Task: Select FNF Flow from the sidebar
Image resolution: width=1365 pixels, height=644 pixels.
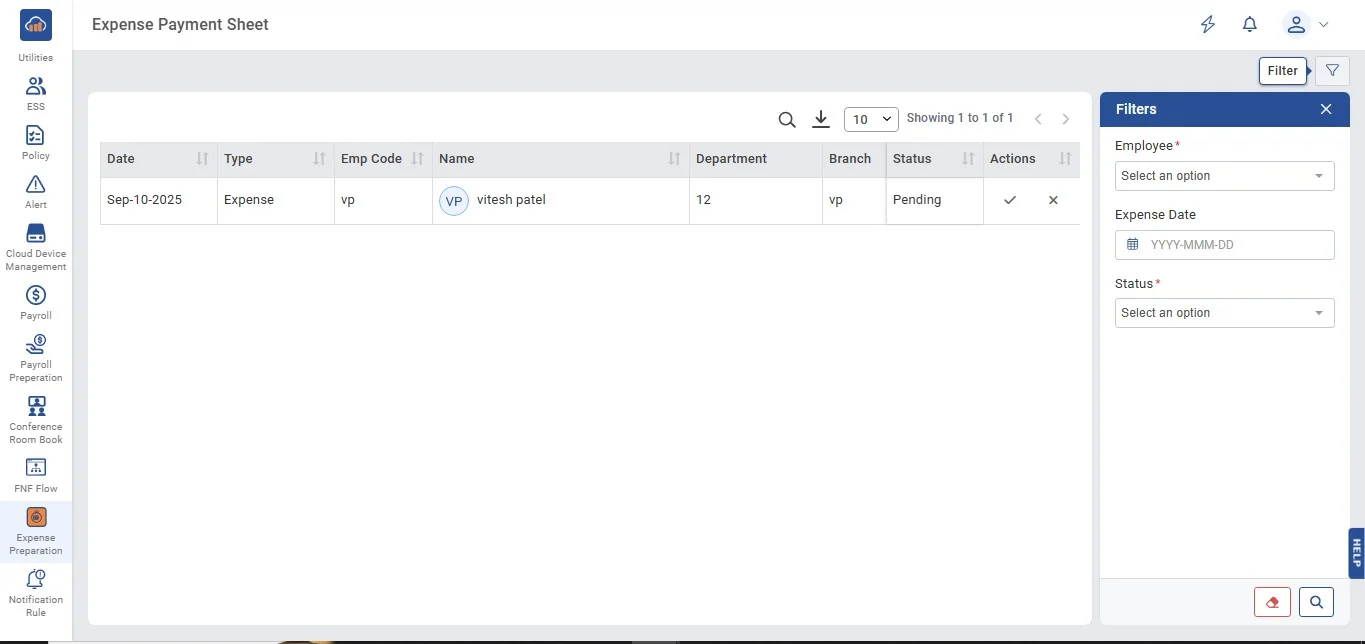Action: click(x=36, y=475)
